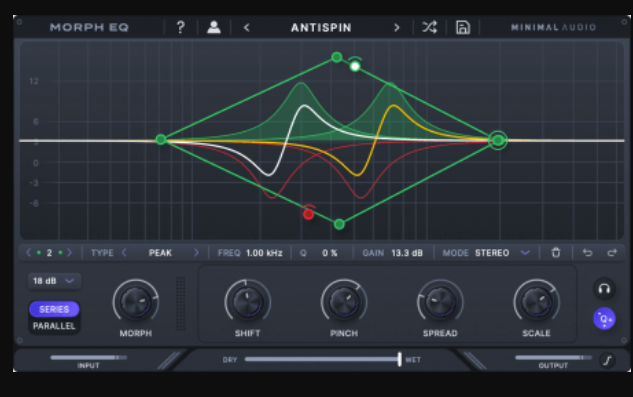The width and height of the screenshot is (633, 397).
Task: Select PARALLEL routing mode
Action: tap(54, 326)
